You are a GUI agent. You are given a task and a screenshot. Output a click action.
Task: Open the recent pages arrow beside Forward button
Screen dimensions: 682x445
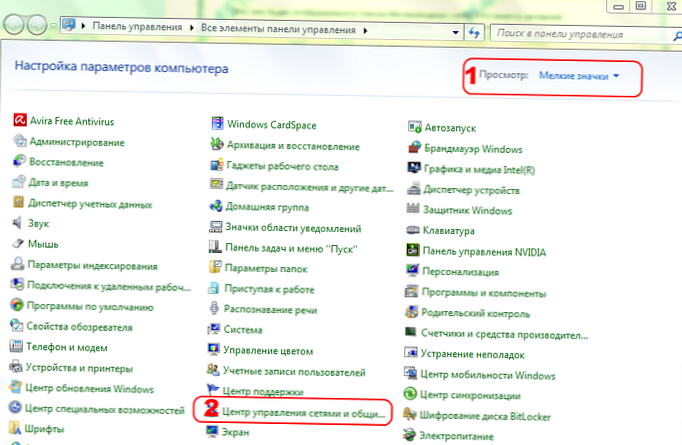53,25
